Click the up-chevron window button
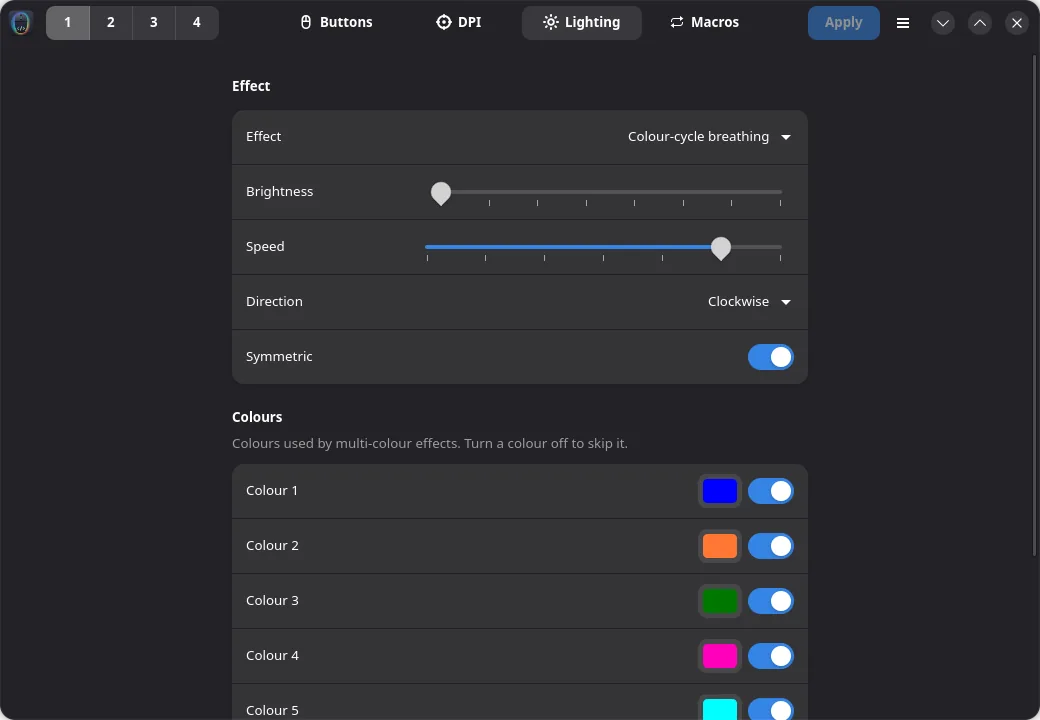 point(980,23)
